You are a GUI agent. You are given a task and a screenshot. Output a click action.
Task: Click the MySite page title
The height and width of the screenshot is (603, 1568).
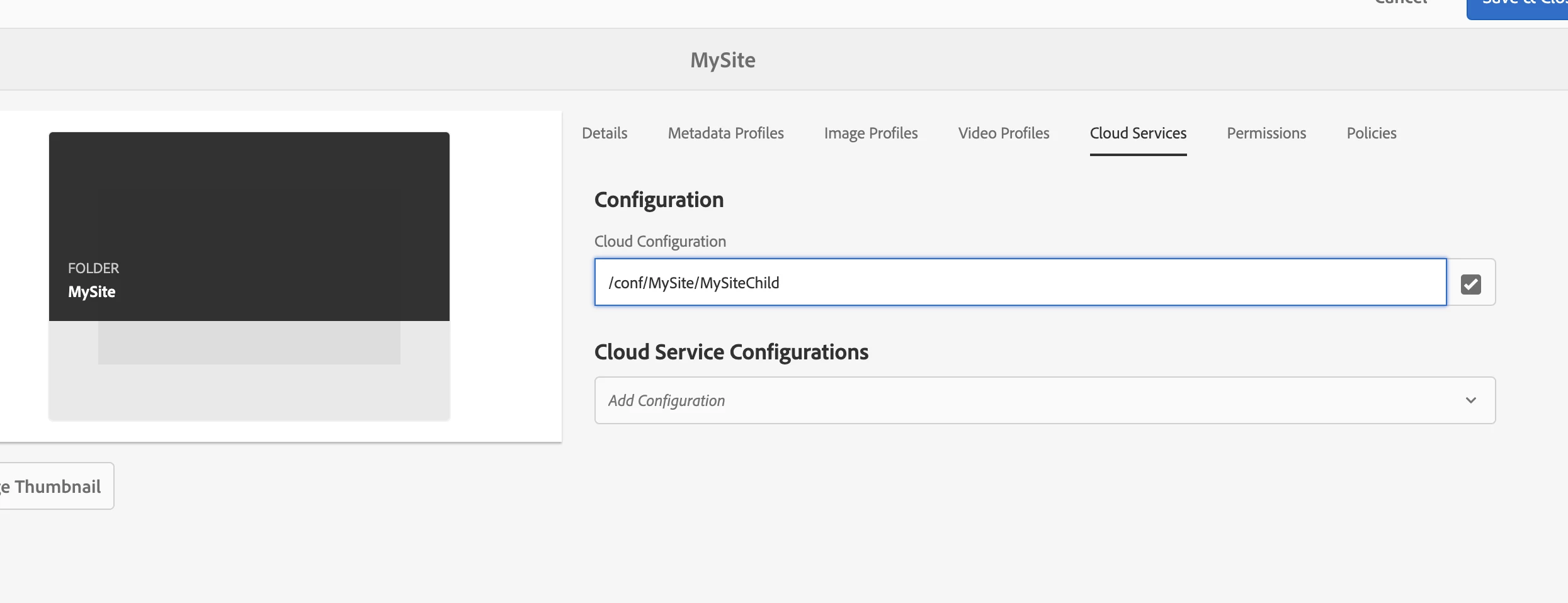pos(722,60)
